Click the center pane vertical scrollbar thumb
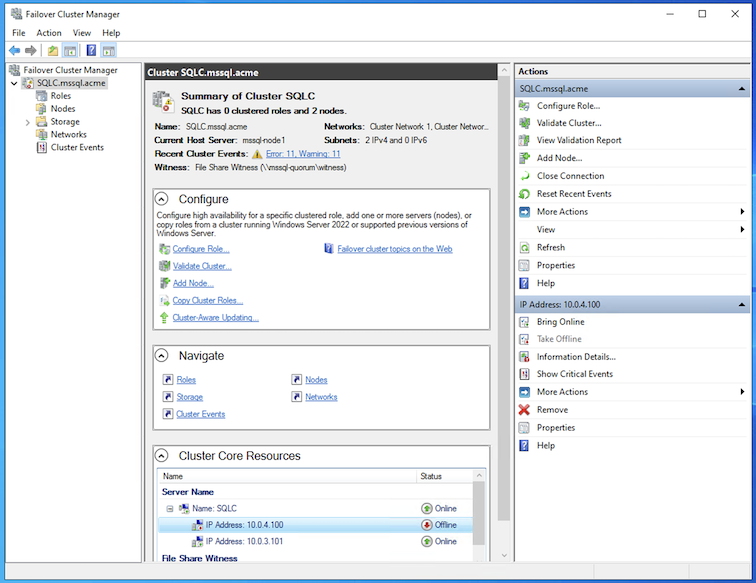Image resolution: width=756 pixels, height=583 pixels. click(x=503, y=300)
